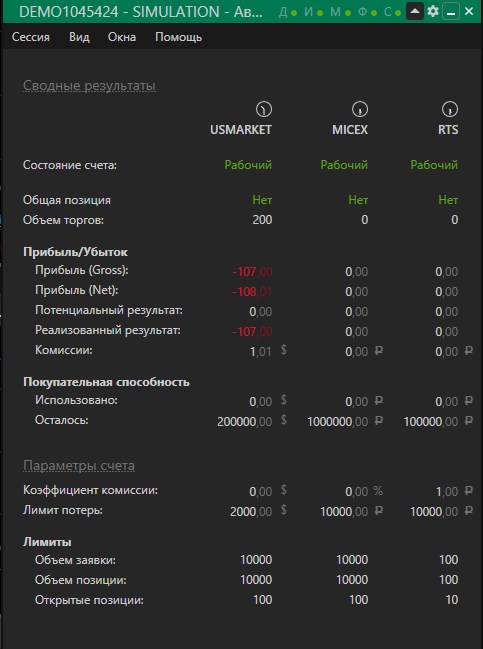Click the М connection status indicator
Viewport: 483px width, 649px height.
pyautogui.click(x=341, y=12)
